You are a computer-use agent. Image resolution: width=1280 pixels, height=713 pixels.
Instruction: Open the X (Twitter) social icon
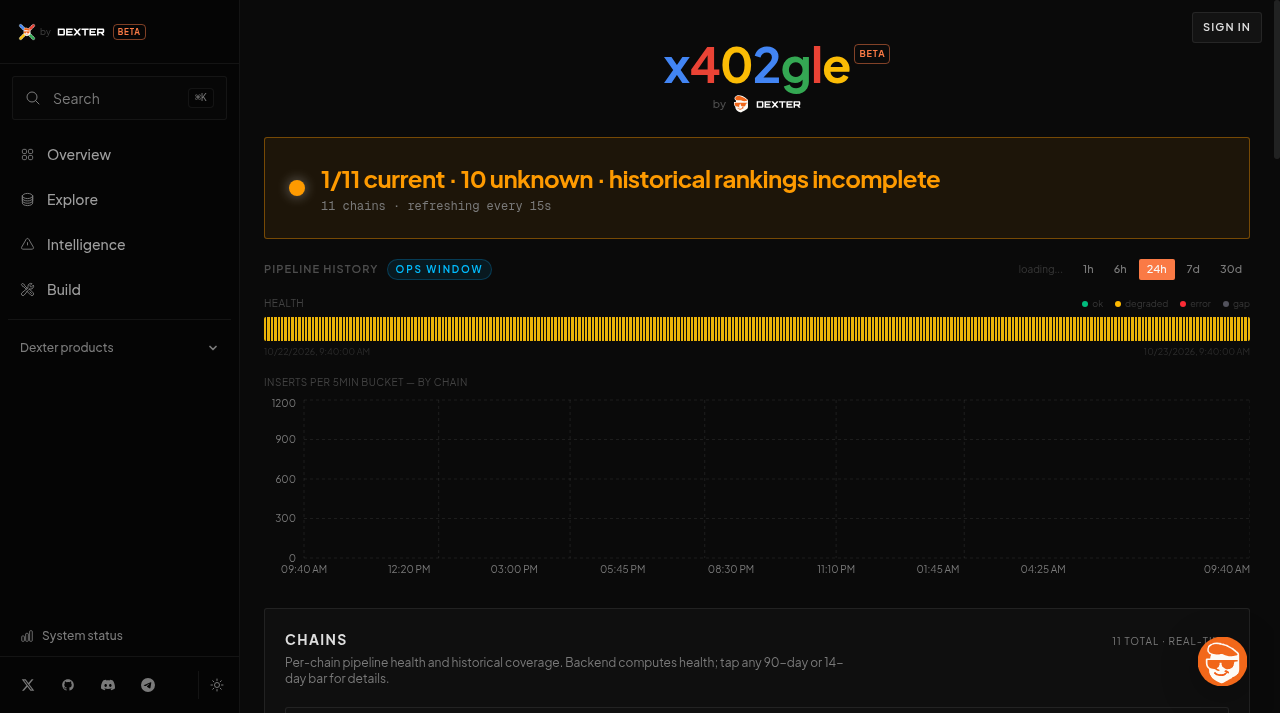[x=28, y=685]
